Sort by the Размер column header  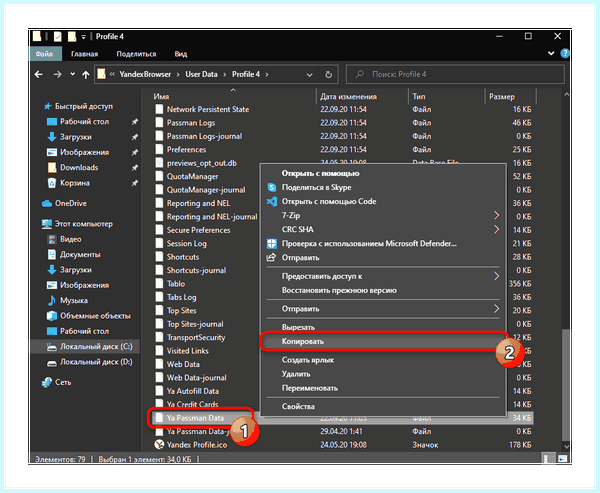[502, 96]
